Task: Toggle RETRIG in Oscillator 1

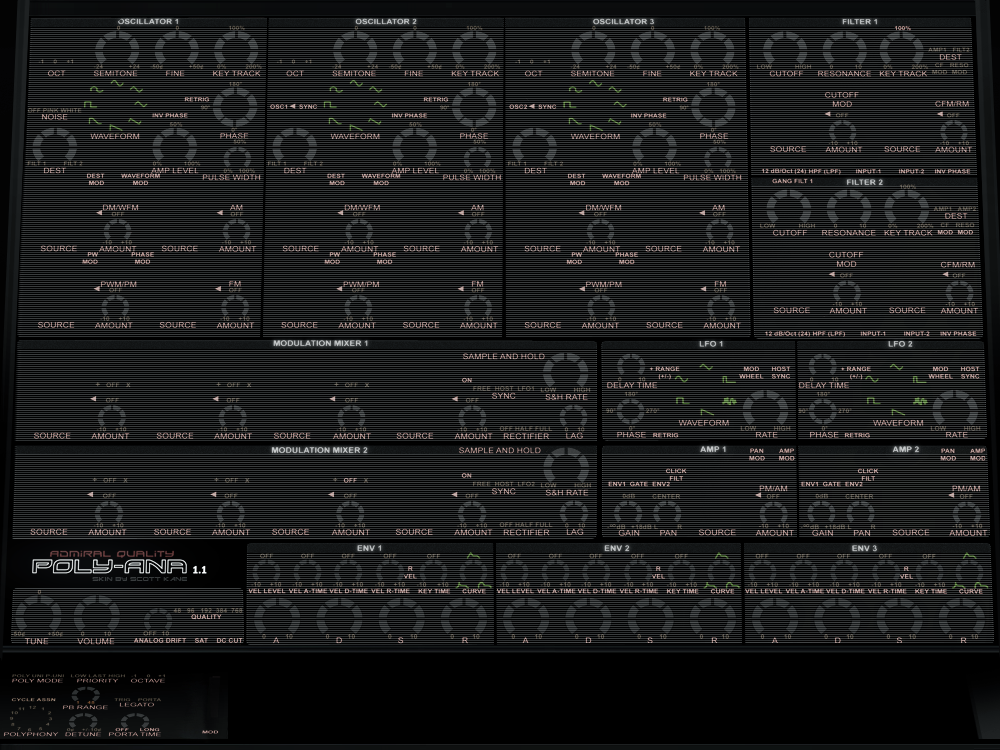Action: (196, 99)
